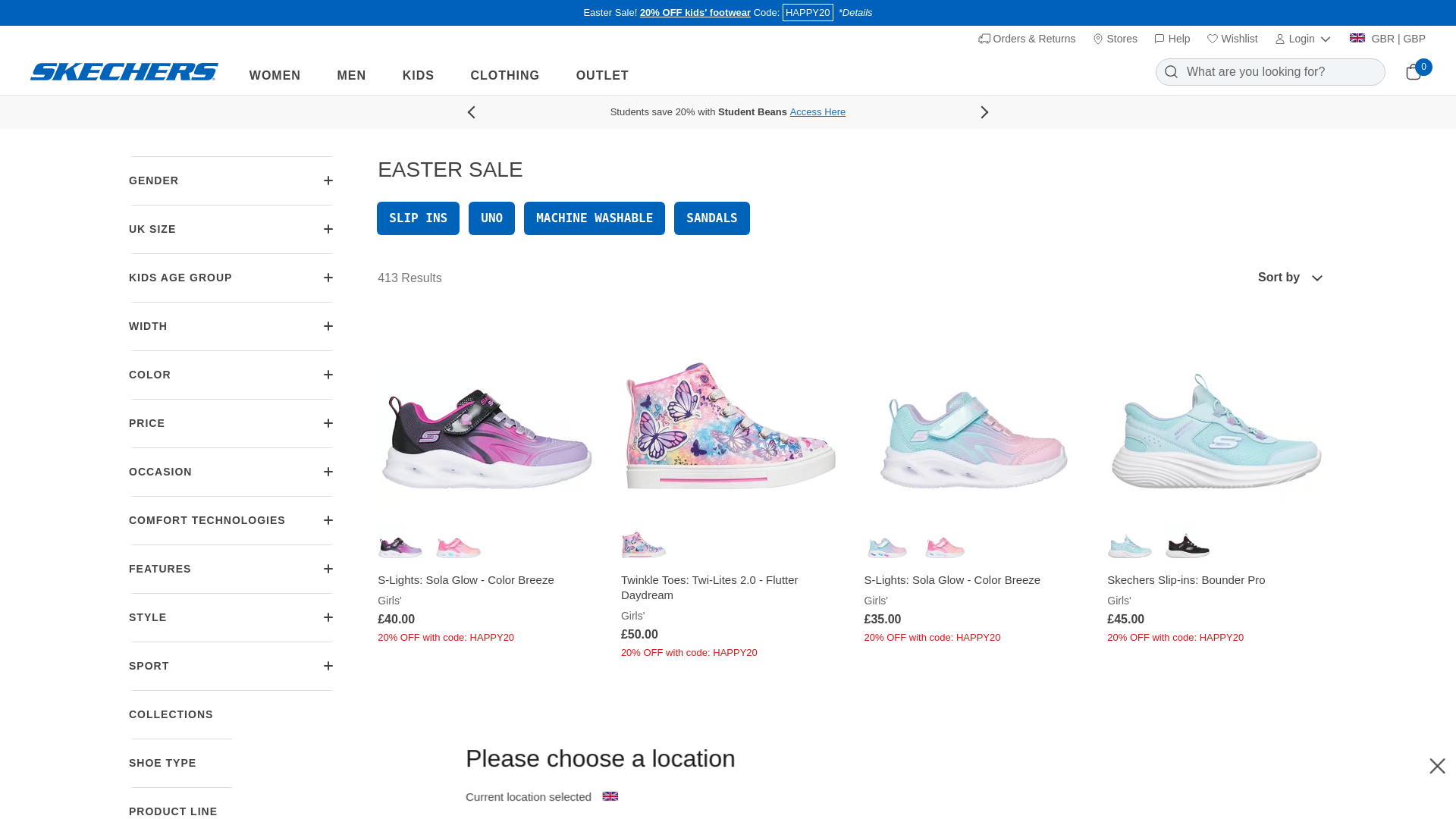1456x819 pixels.
Task: Expand the Color filter
Action: (x=231, y=375)
